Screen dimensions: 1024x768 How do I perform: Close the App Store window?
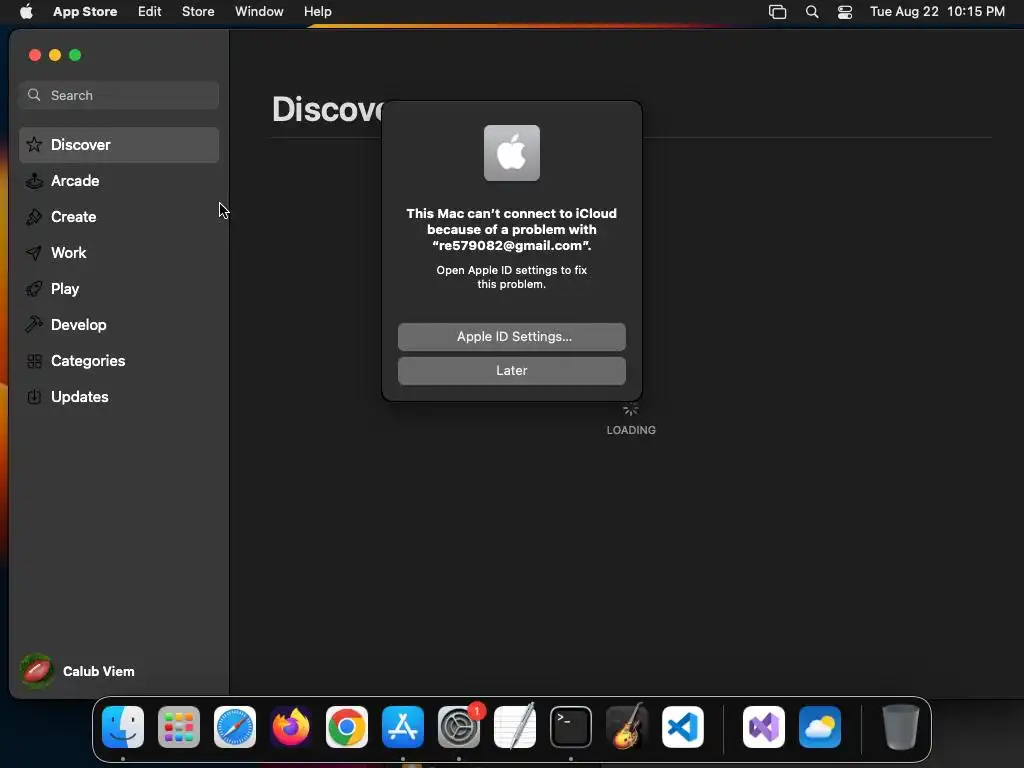click(x=35, y=55)
